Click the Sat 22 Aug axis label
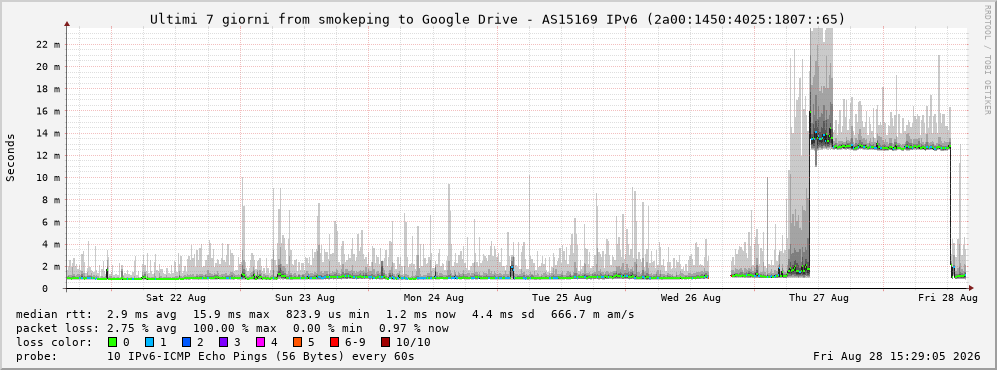 coord(175,298)
